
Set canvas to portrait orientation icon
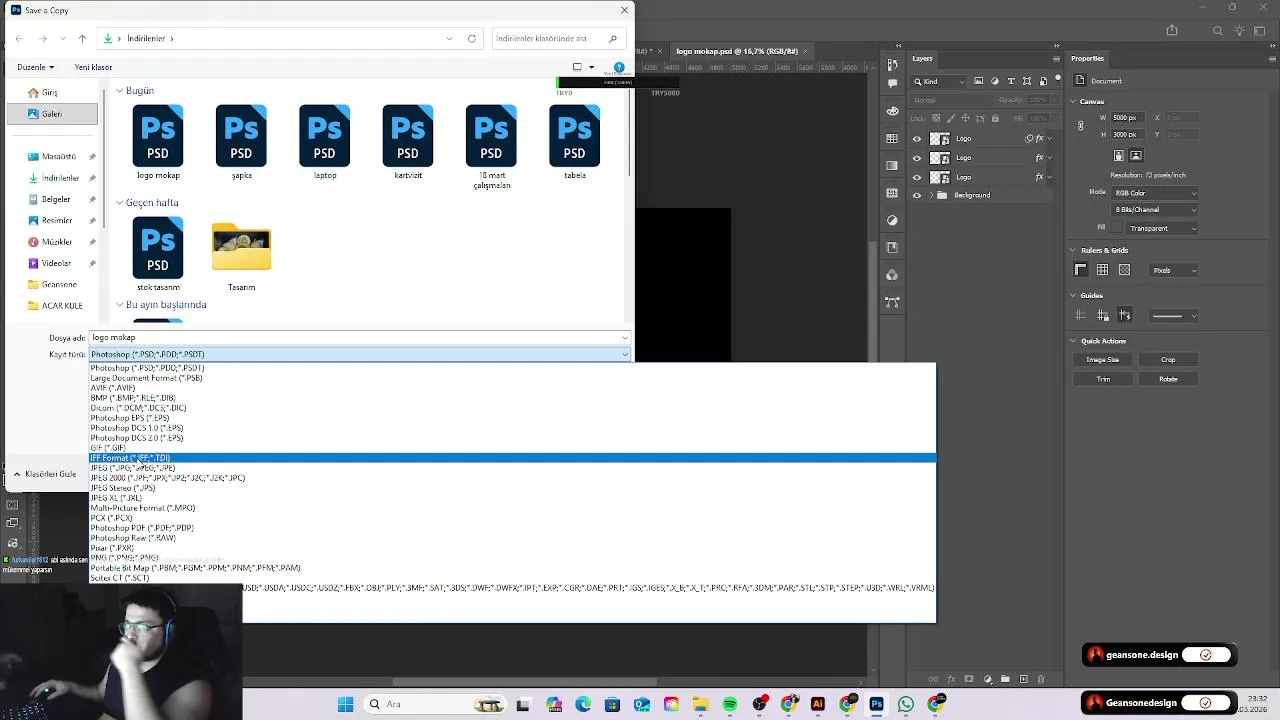pyautogui.click(x=1119, y=156)
